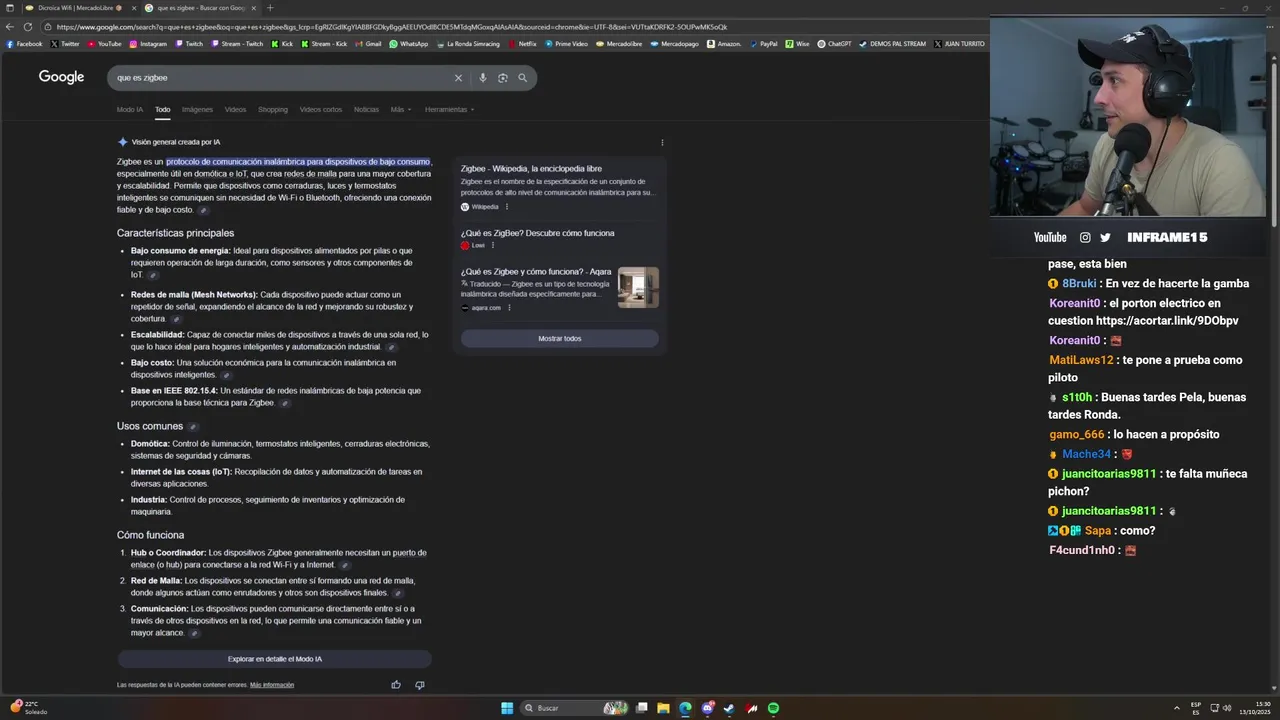Expand the 'Herramientas' dropdown
This screenshot has width=1280, height=720.
click(x=449, y=109)
